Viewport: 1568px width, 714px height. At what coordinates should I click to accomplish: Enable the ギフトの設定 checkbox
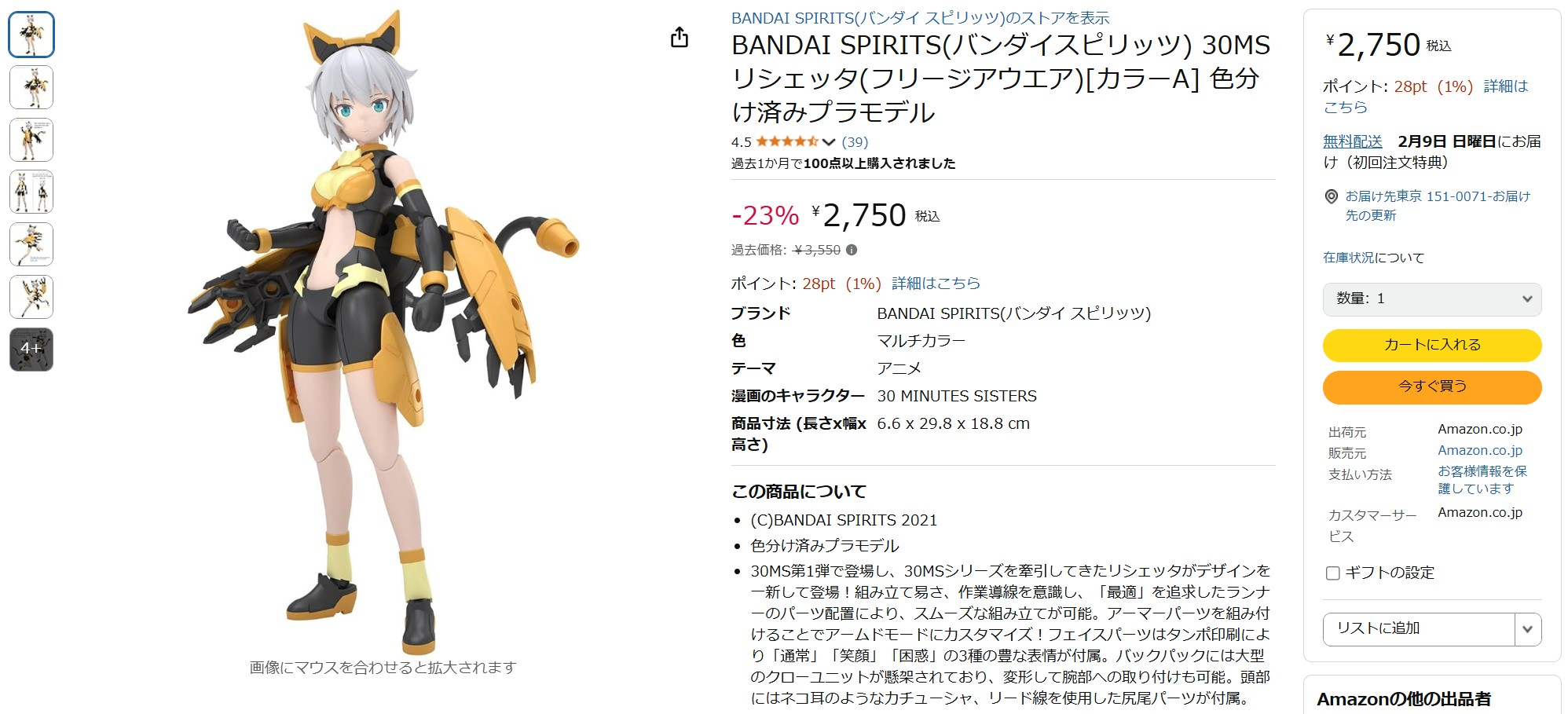pos(1332,573)
